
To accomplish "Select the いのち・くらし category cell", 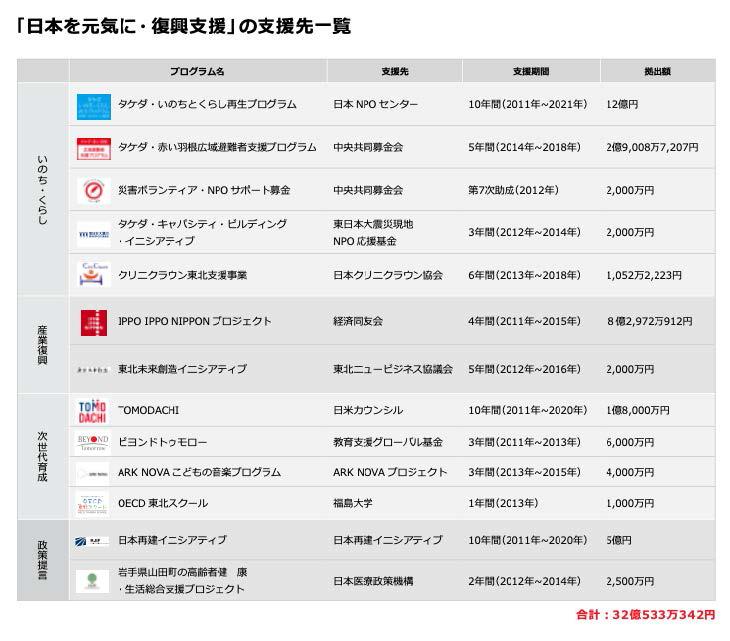I will 42,189.
